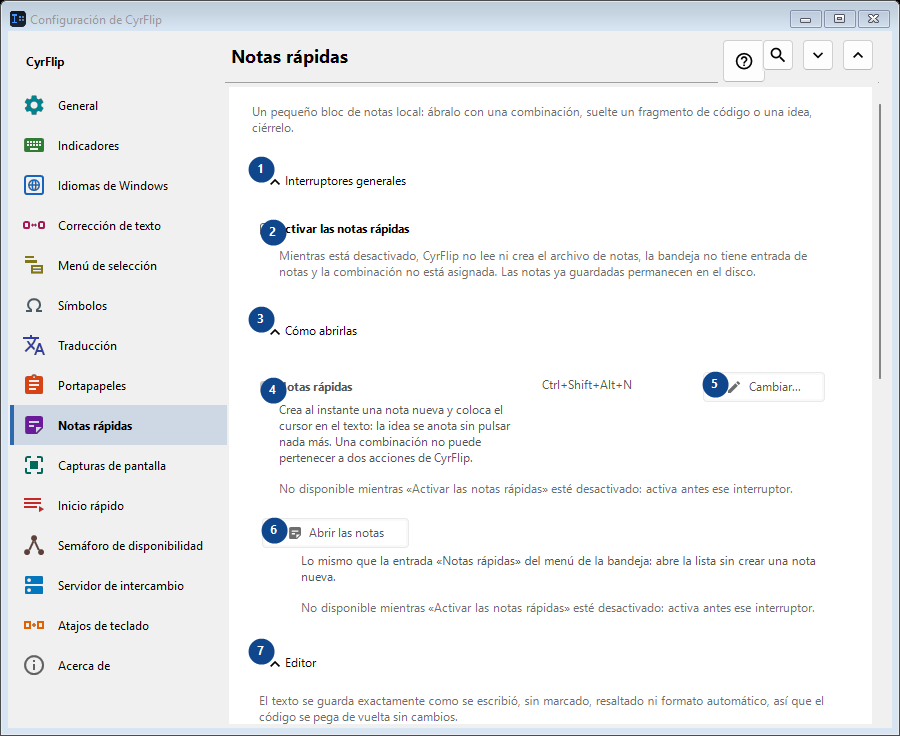The height and width of the screenshot is (736, 900).
Task: Open the Portapapeles clipboard icon
Action: click(x=34, y=385)
